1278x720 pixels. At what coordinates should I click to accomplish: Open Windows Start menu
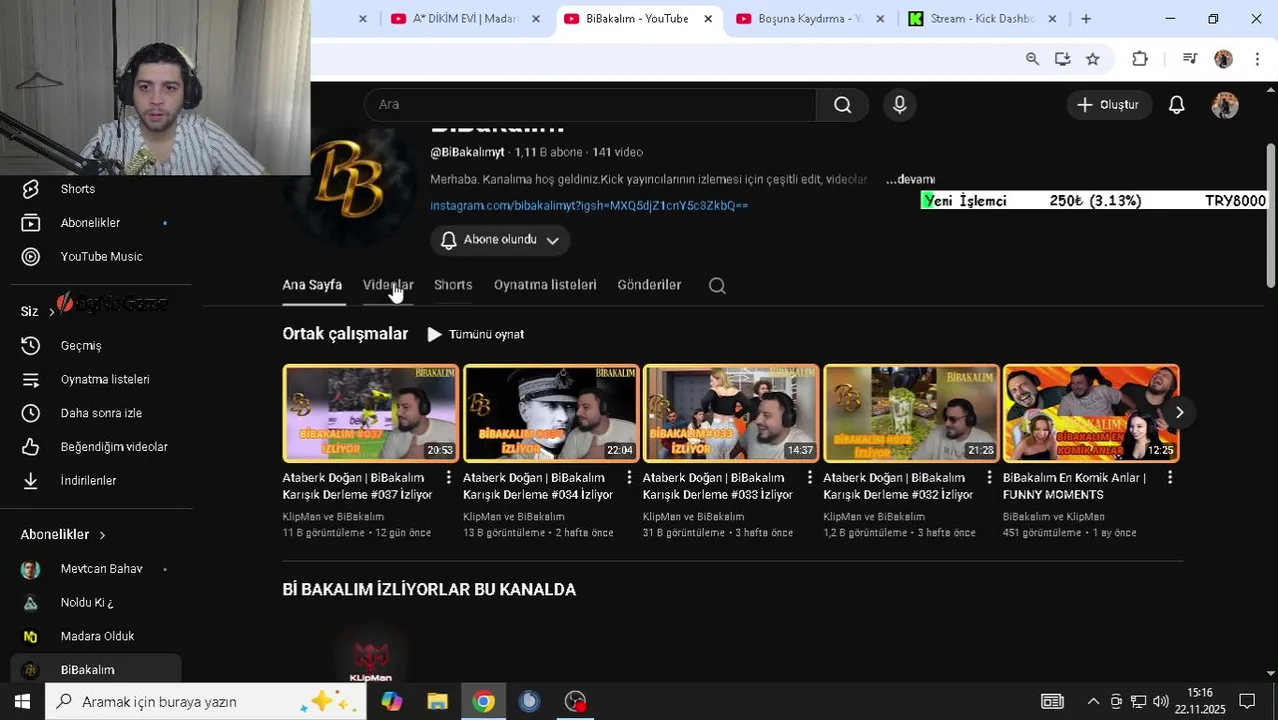(22, 702)
